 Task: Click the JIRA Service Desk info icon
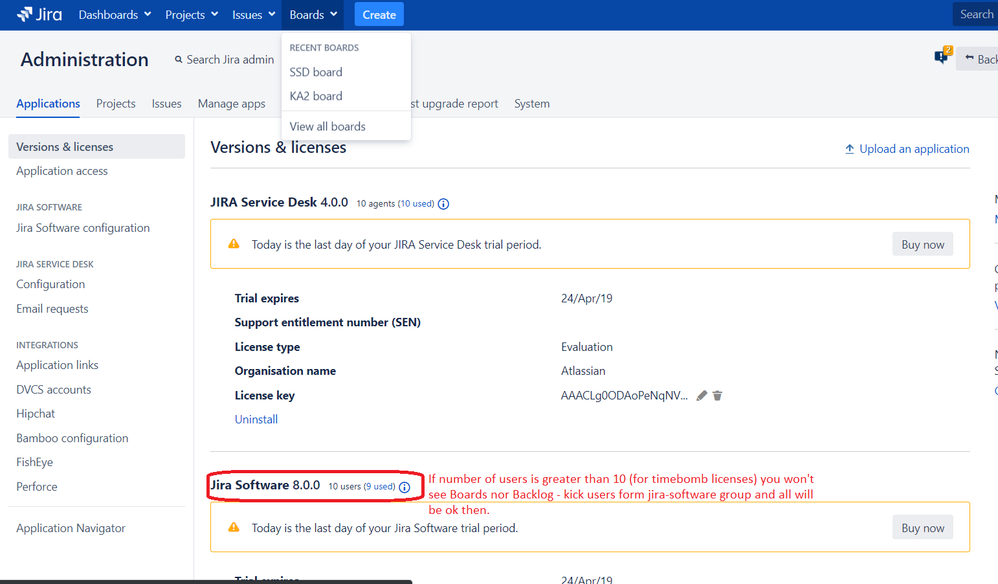[x=444, y=204]
